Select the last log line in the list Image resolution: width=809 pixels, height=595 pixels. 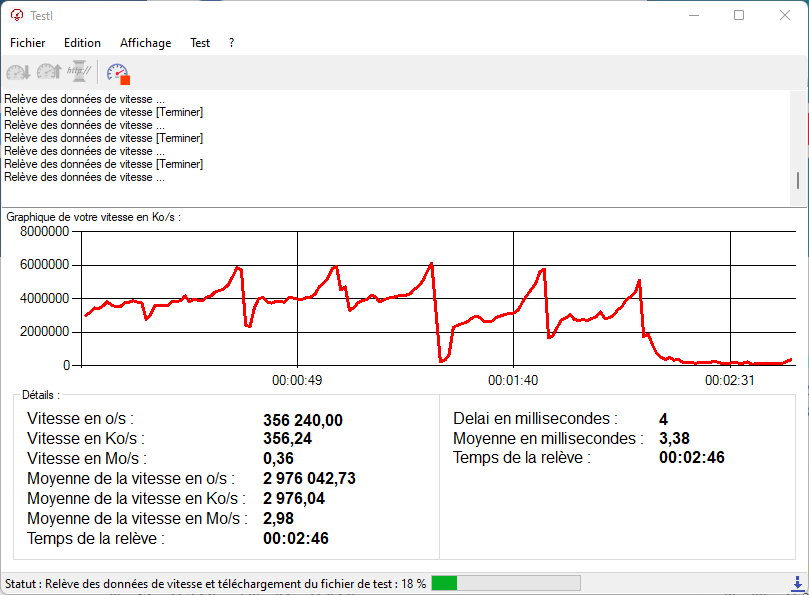[84, 177]
